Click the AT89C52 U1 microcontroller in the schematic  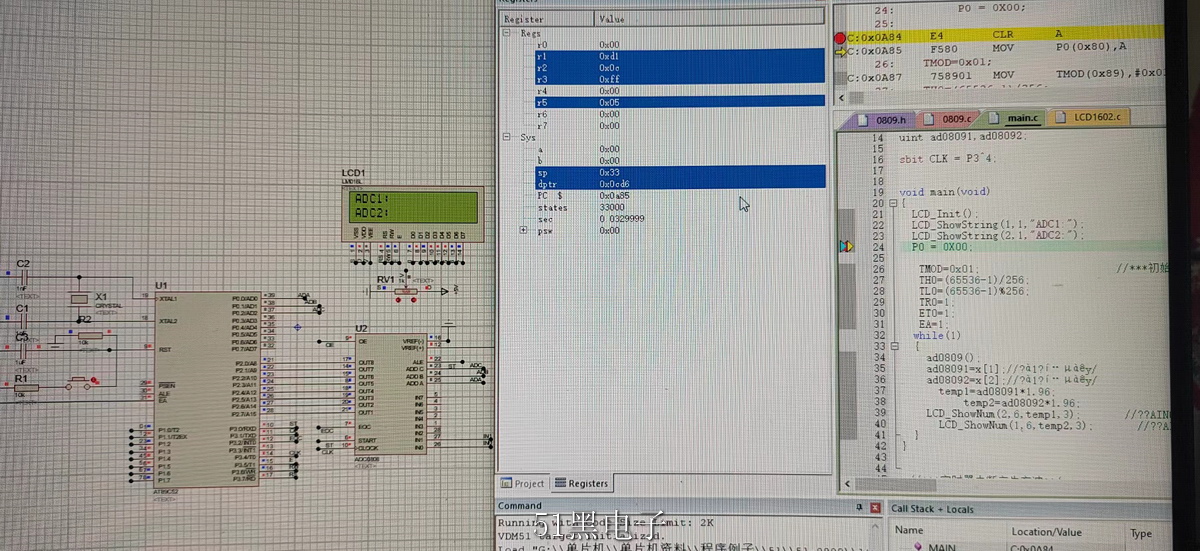(x=207, y=388)
